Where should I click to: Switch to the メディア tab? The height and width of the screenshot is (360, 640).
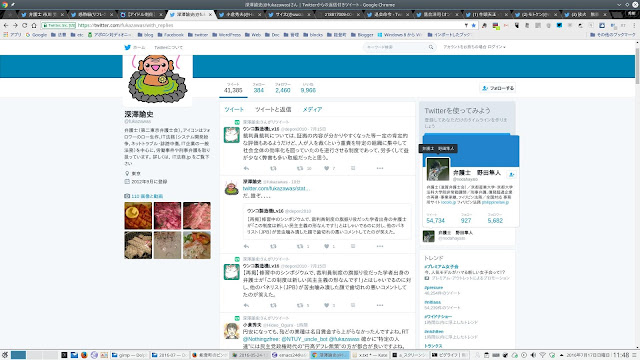click(x=312, y=109)
